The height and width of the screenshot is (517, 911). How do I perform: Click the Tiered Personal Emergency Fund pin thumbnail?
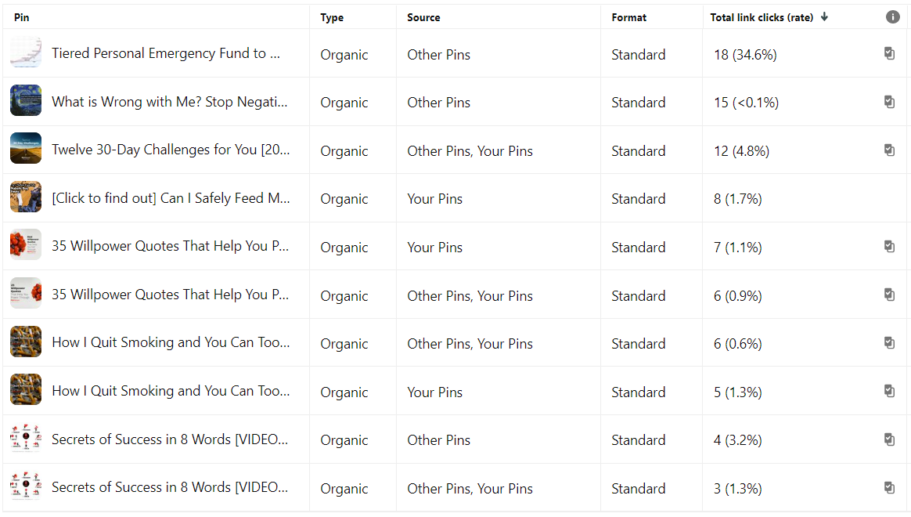26,54
